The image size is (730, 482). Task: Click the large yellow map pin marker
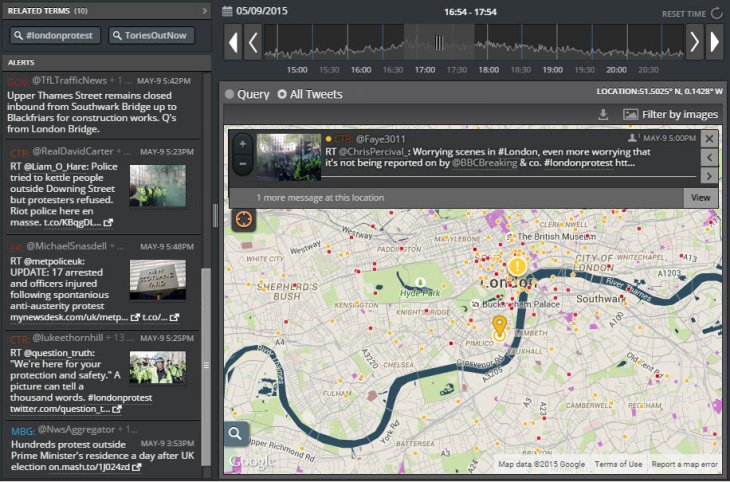(517, 267)
